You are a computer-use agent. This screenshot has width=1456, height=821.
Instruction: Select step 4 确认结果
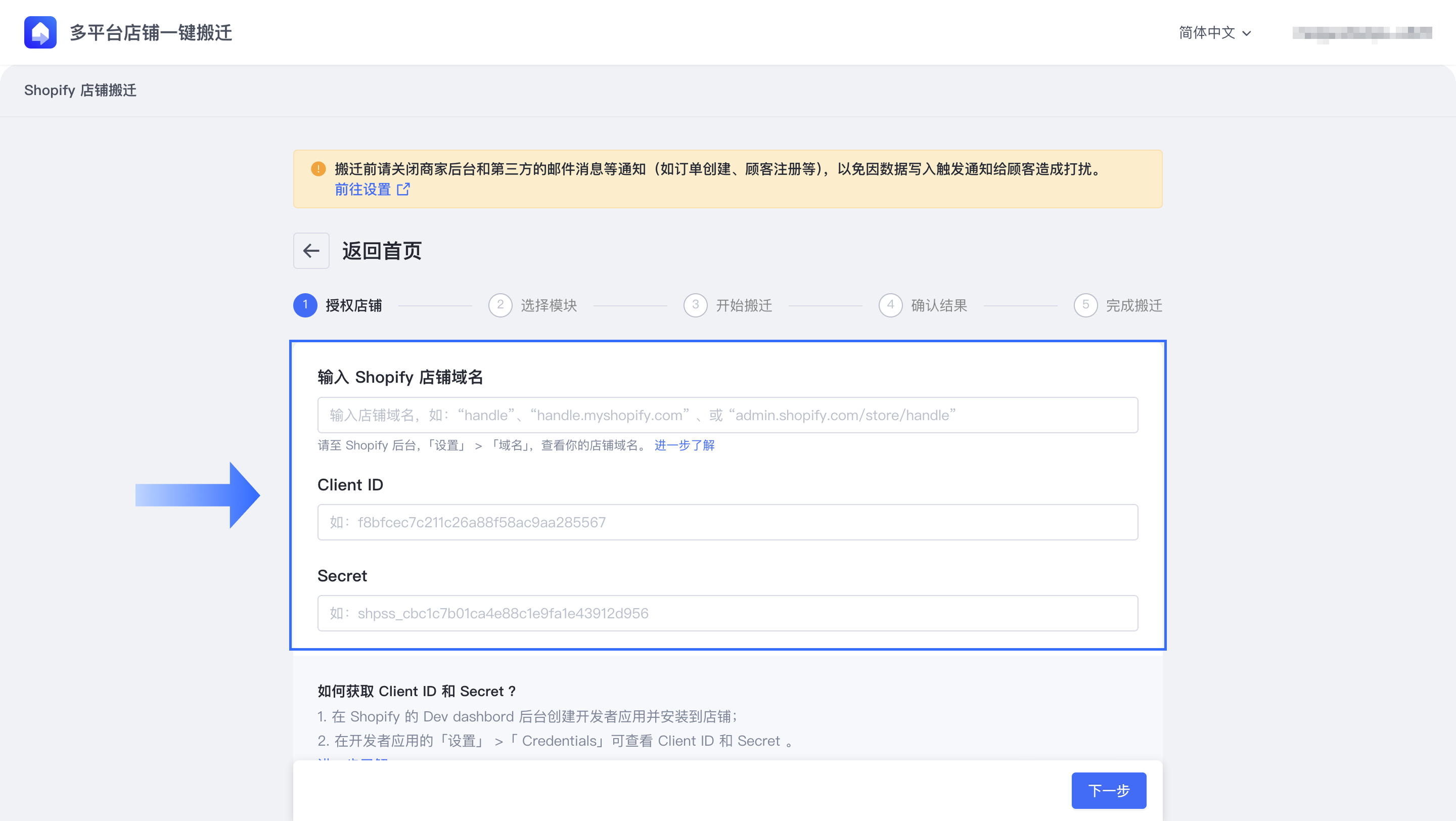pyautogui.click(x=923, y=306)
